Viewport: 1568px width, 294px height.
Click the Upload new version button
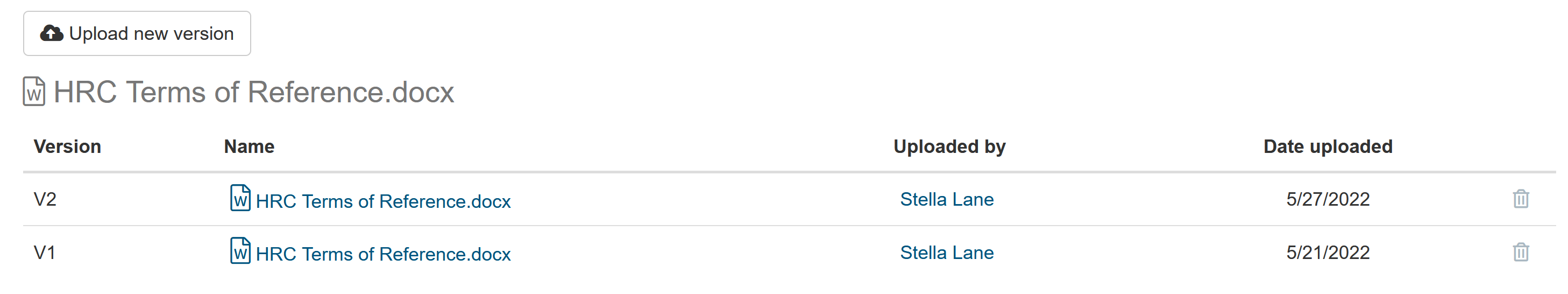point(137,33)
